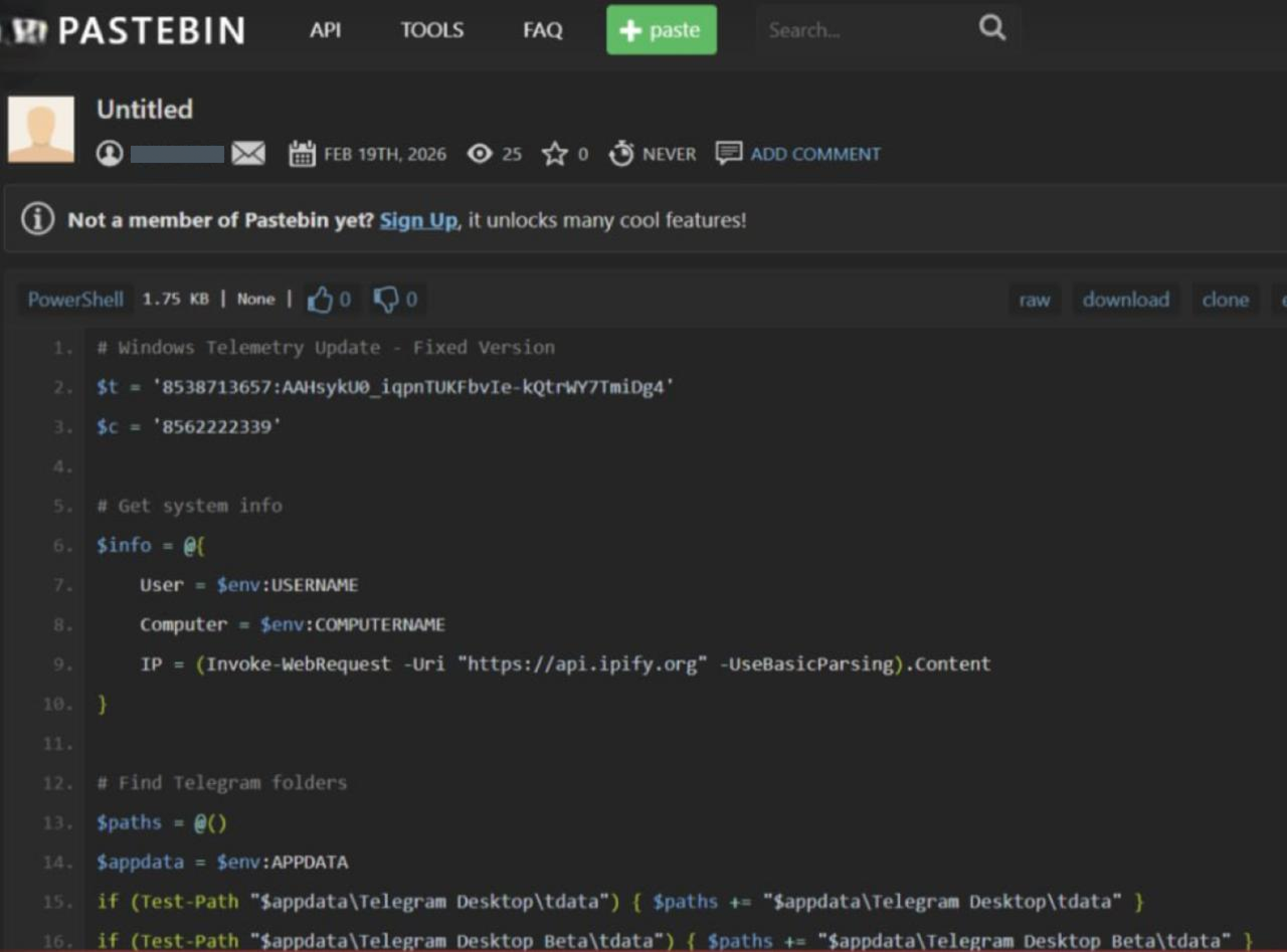Click the green paste button
Viewport: 1287px width, 952px height.
click(x=662, y=30)
